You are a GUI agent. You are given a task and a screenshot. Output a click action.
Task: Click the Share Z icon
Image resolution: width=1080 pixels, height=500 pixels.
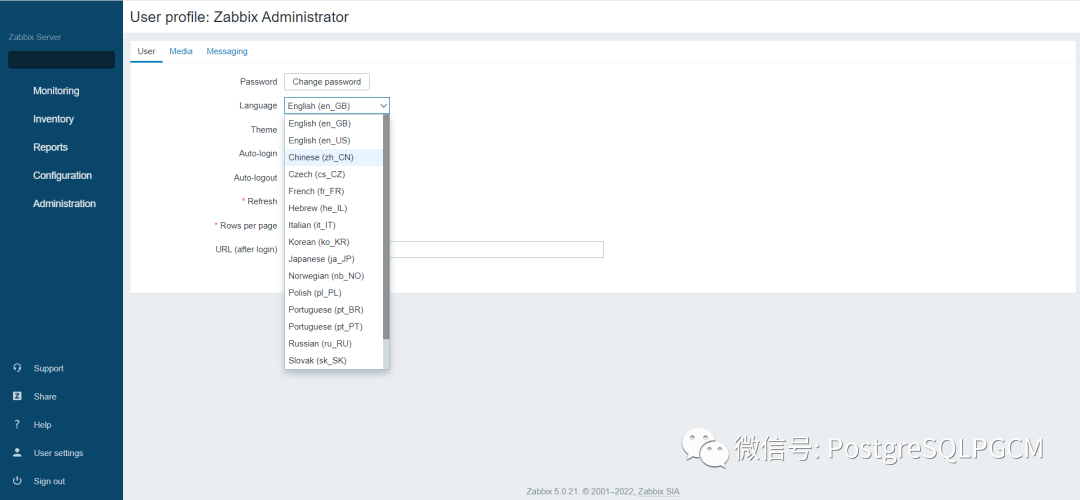click(17, 397)
